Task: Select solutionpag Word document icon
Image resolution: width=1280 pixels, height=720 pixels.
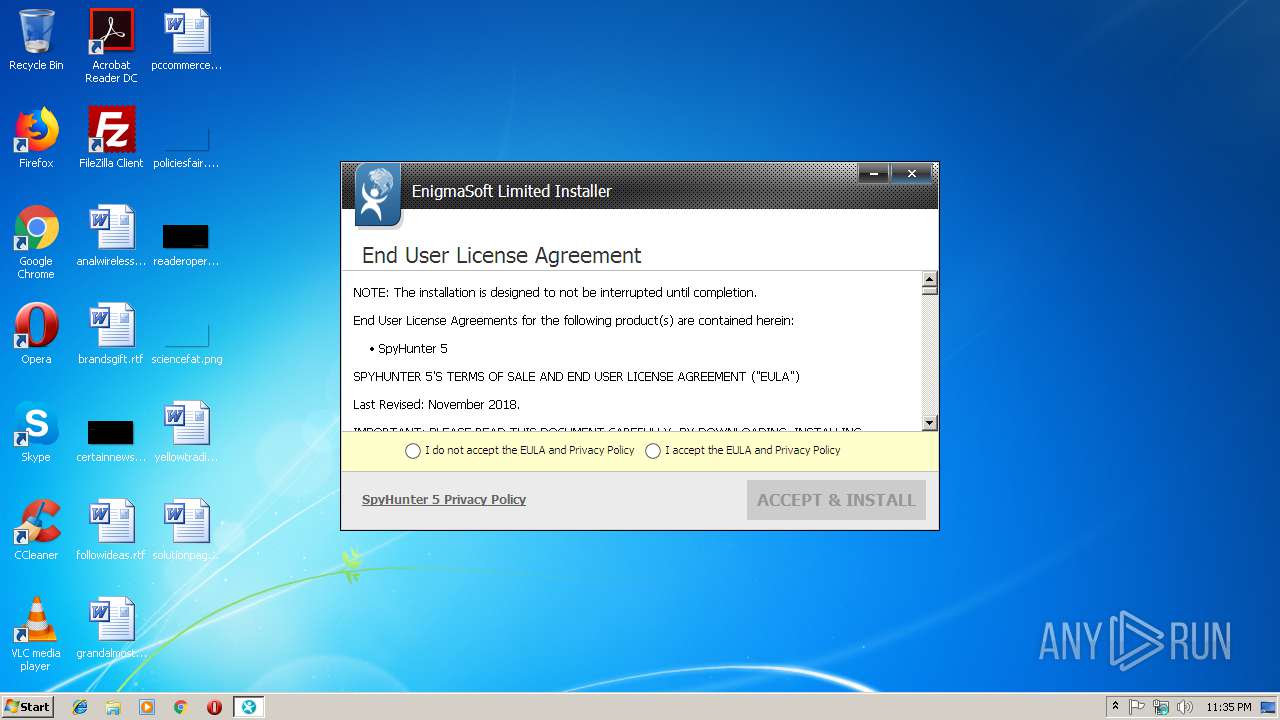Action: click(186, 530)
